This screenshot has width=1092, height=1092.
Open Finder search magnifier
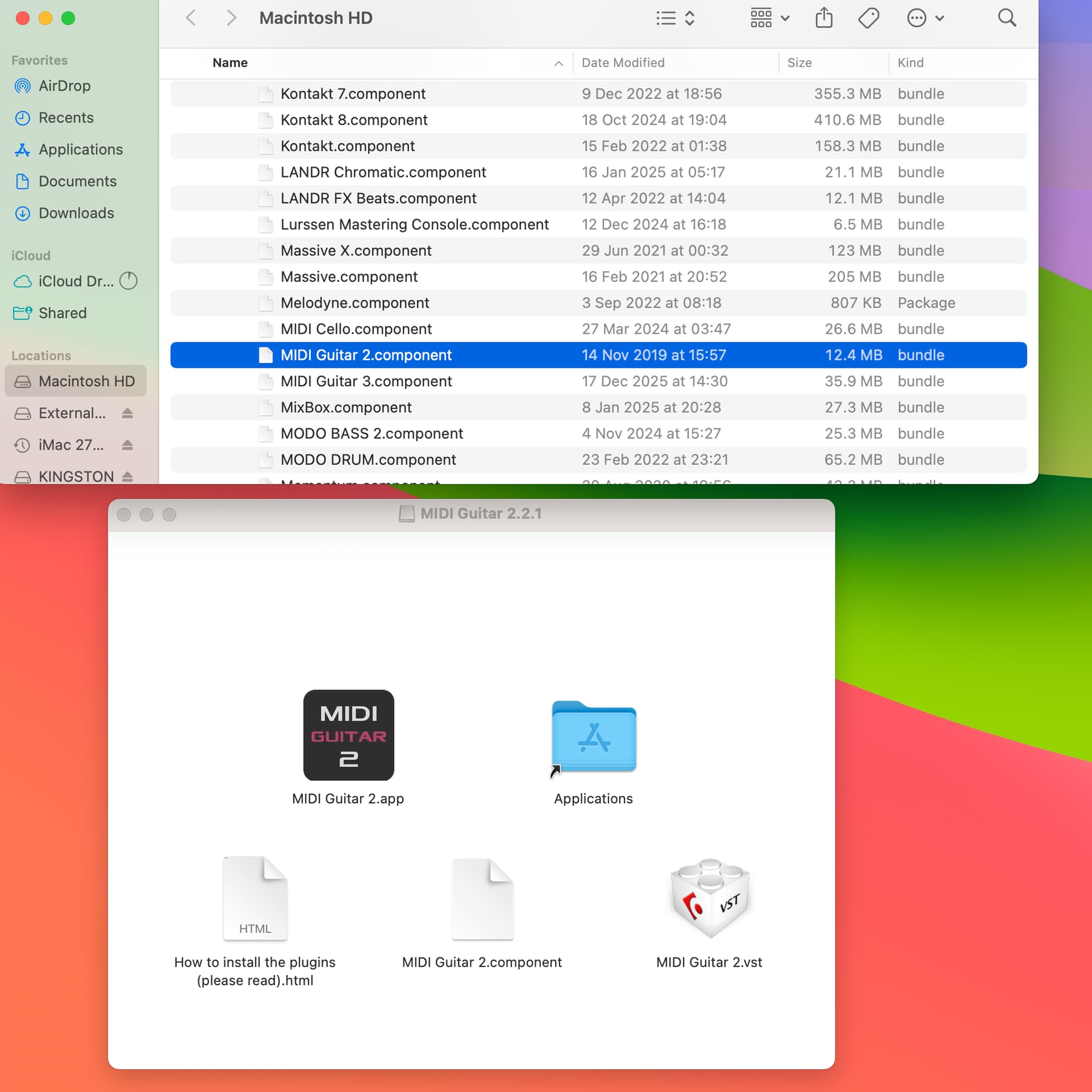1006,18
